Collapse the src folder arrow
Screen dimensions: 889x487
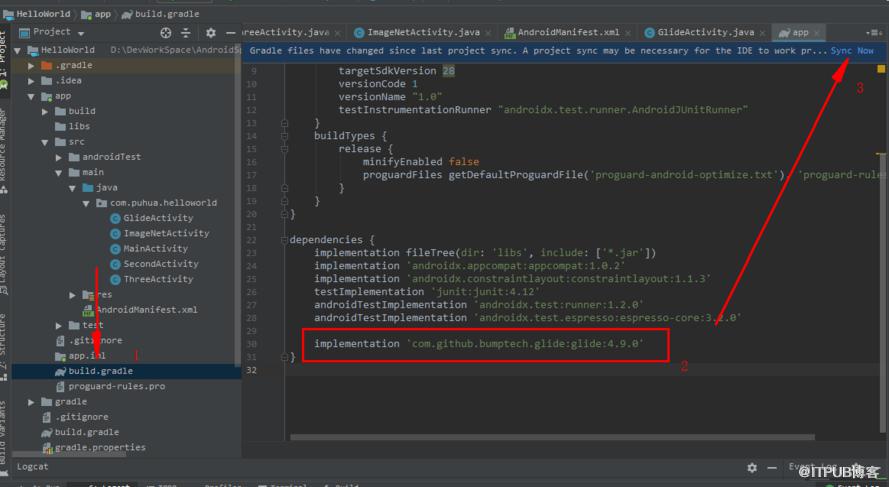point(45,143)
